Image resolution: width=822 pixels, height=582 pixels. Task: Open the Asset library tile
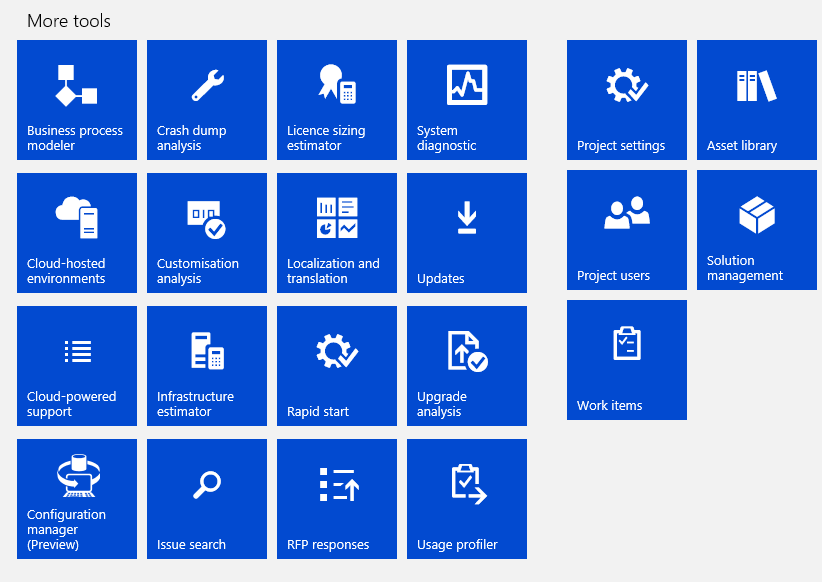point(757,100)
